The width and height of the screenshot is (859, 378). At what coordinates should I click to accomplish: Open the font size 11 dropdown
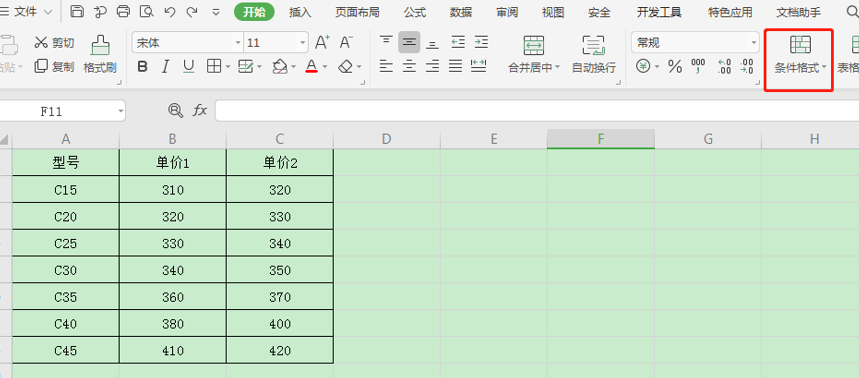(x=303, y=43)
